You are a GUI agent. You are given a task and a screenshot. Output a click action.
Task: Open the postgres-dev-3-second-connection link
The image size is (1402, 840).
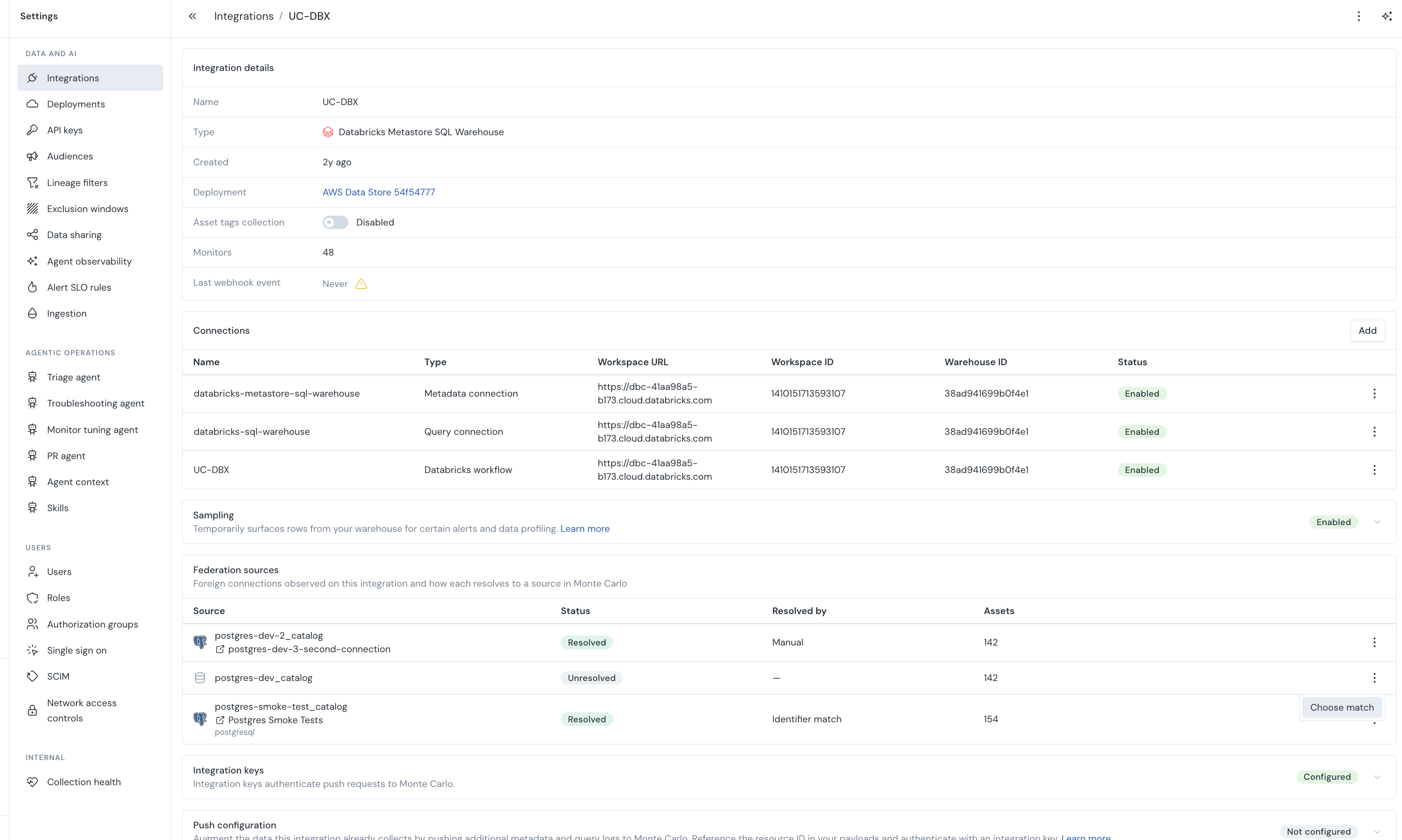coord(309,649)
